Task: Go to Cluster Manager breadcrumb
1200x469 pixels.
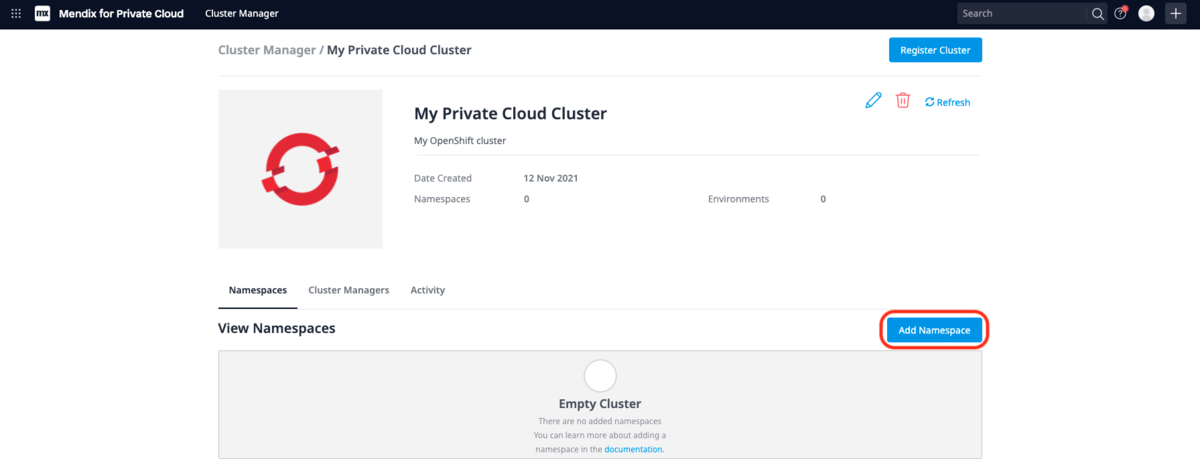Action: click(267, 50)
